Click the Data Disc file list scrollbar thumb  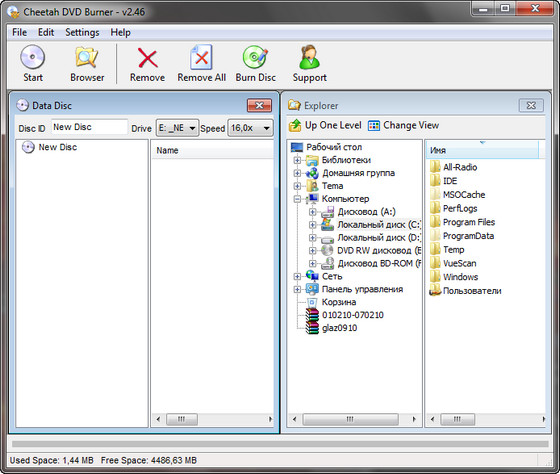click(x=182, y=419)
